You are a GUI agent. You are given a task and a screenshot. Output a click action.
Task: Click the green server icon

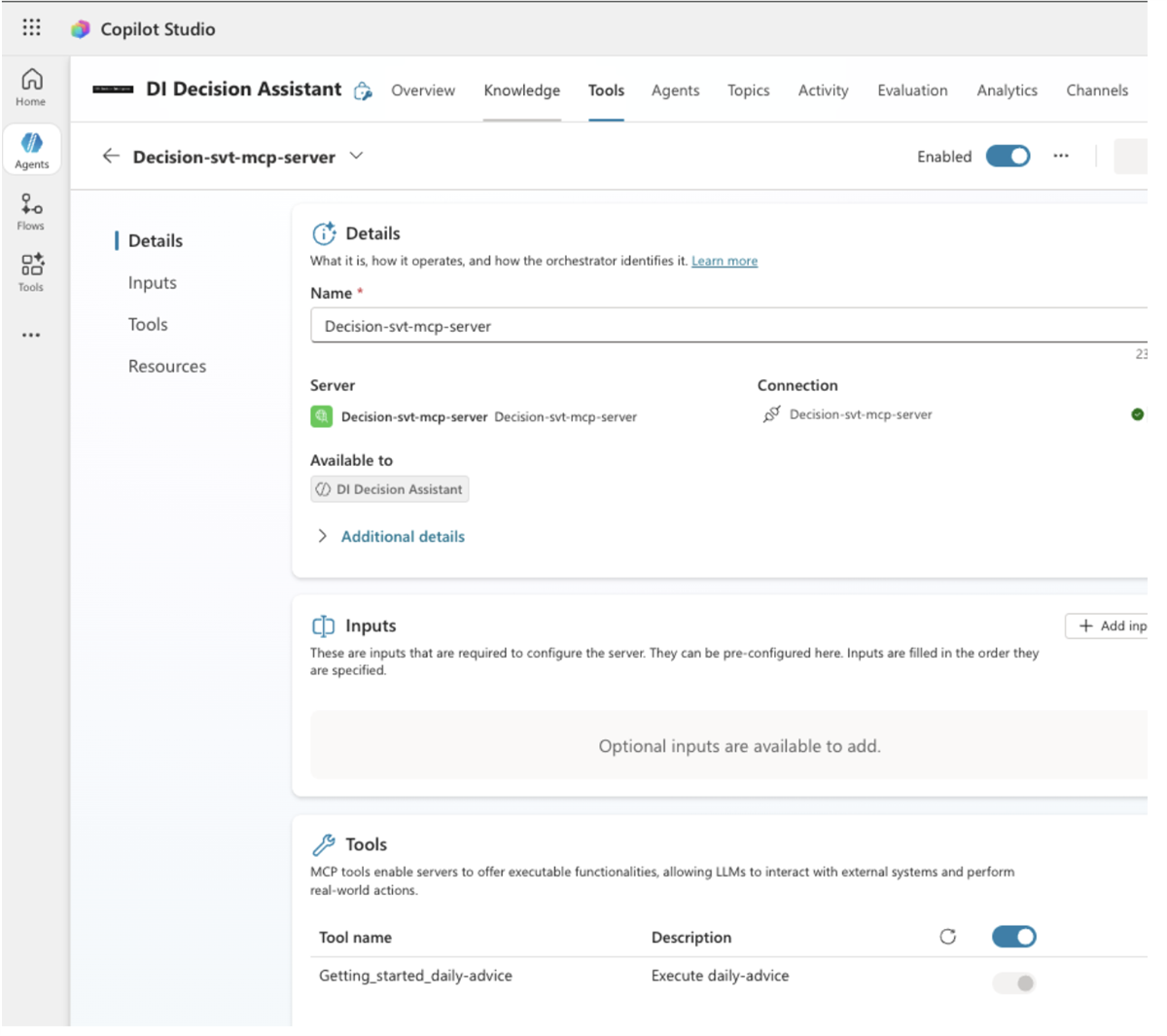321,416
